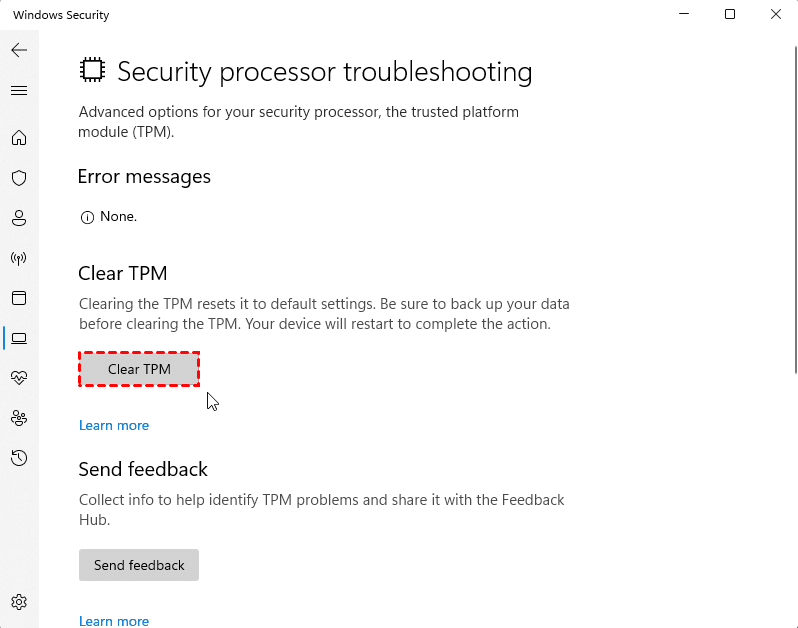Open the hamburger navigation menu
798x628 pixels.
pos(19,90)
